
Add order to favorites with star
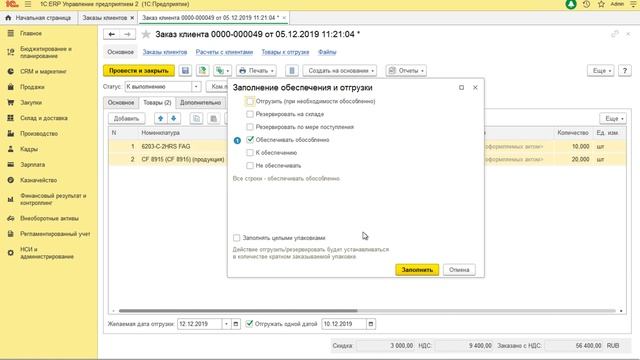146,34
